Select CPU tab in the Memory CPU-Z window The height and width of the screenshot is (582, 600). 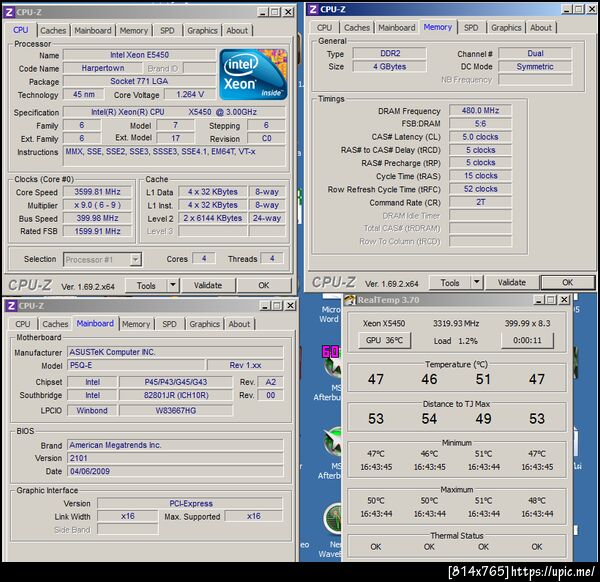[324, 28]
